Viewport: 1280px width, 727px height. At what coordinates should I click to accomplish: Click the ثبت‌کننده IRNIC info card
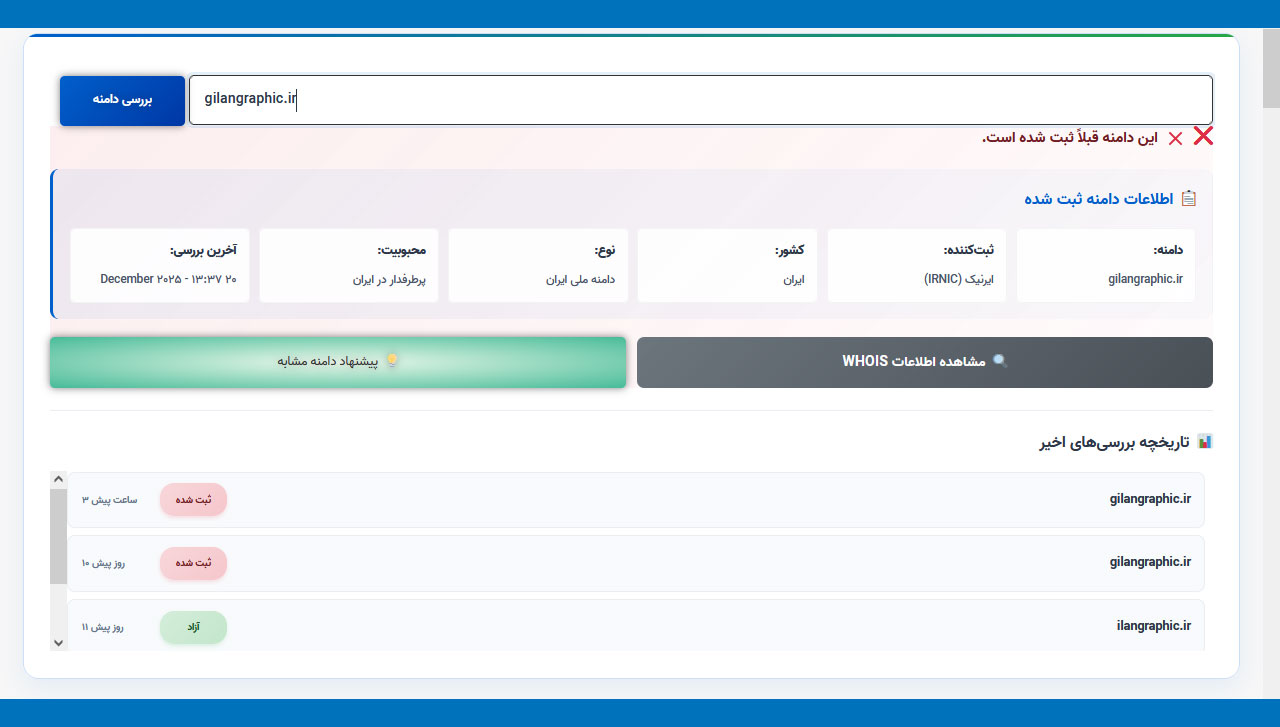[916, 265]
